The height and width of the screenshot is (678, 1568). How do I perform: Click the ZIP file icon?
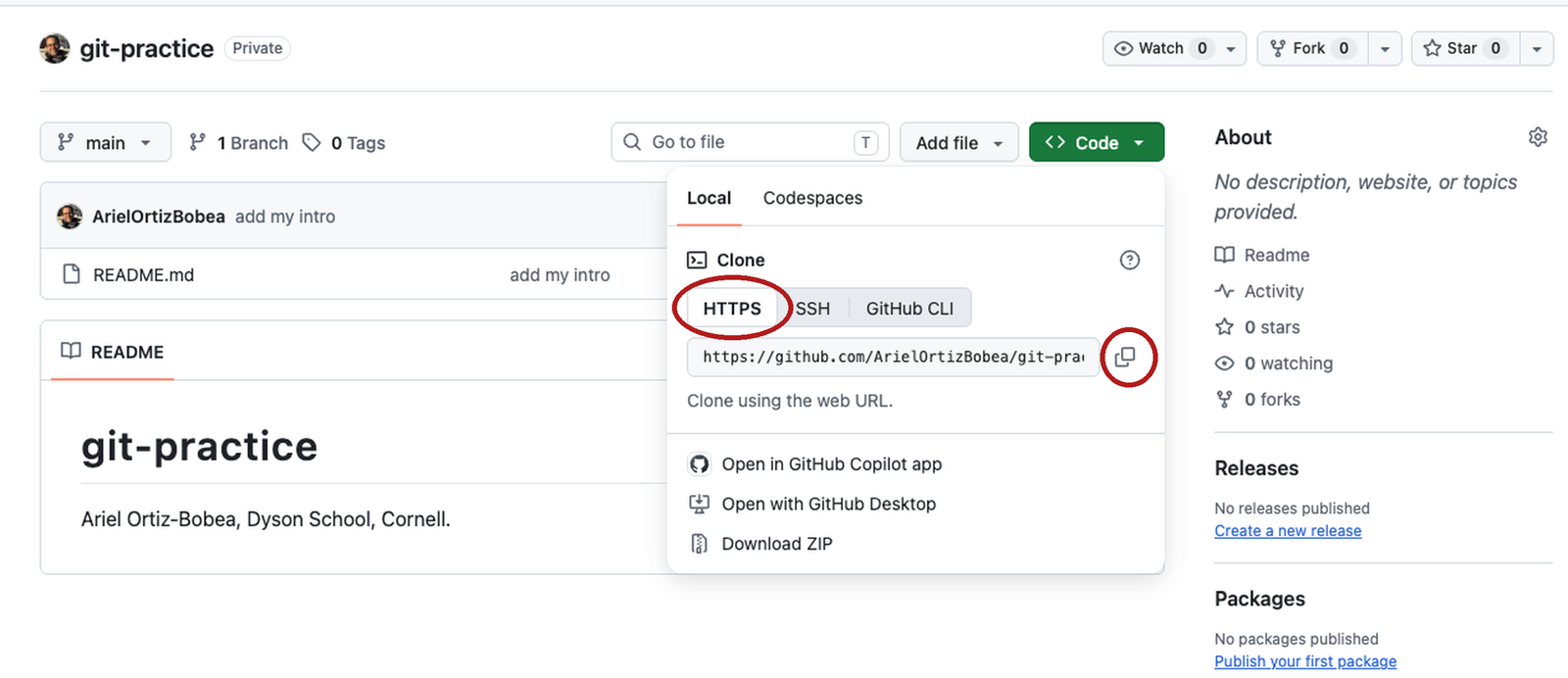pyautogui.click(x=699, y=544)
